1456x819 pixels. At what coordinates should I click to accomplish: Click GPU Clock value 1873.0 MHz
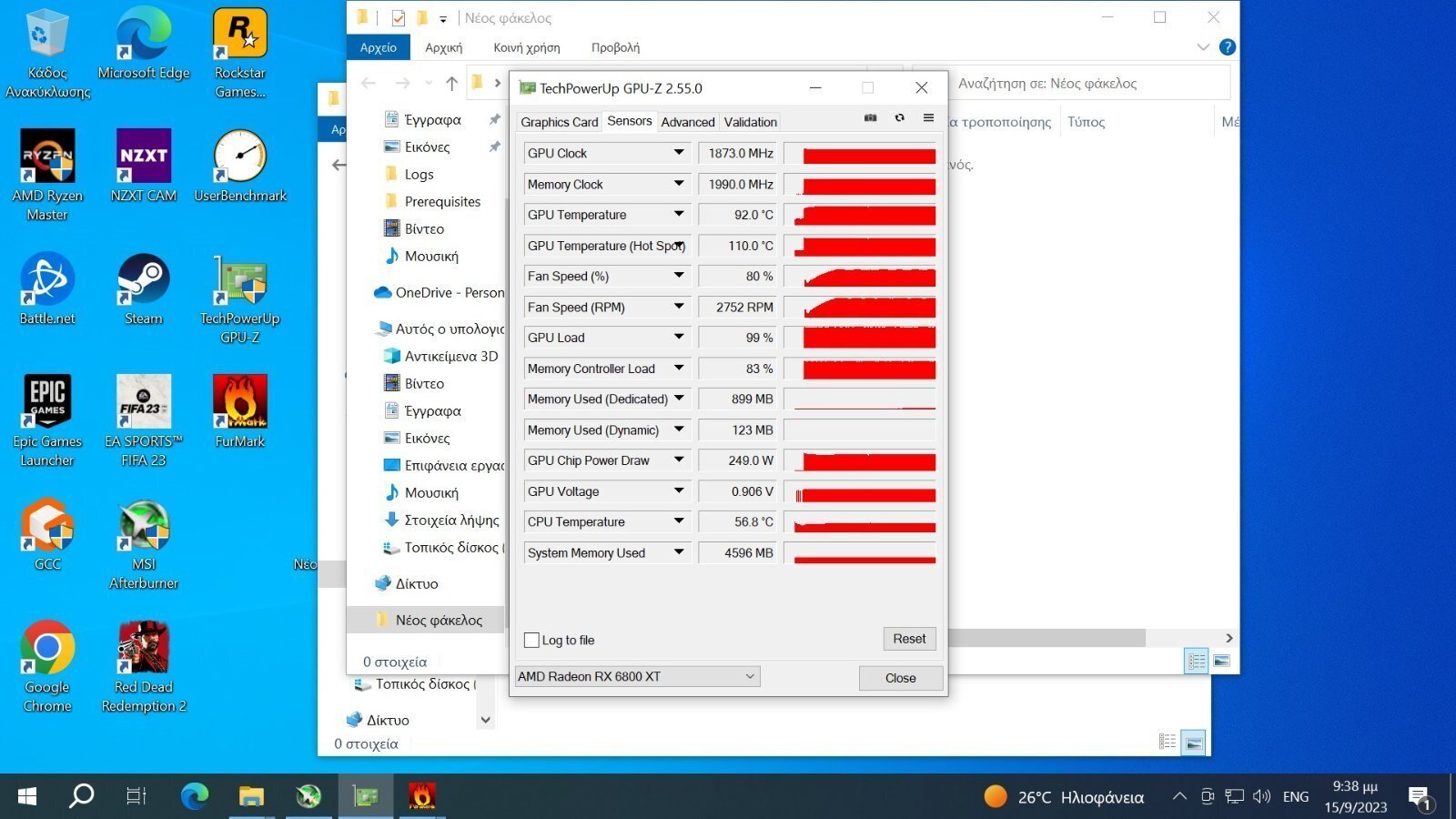click(x=738, y=153)
